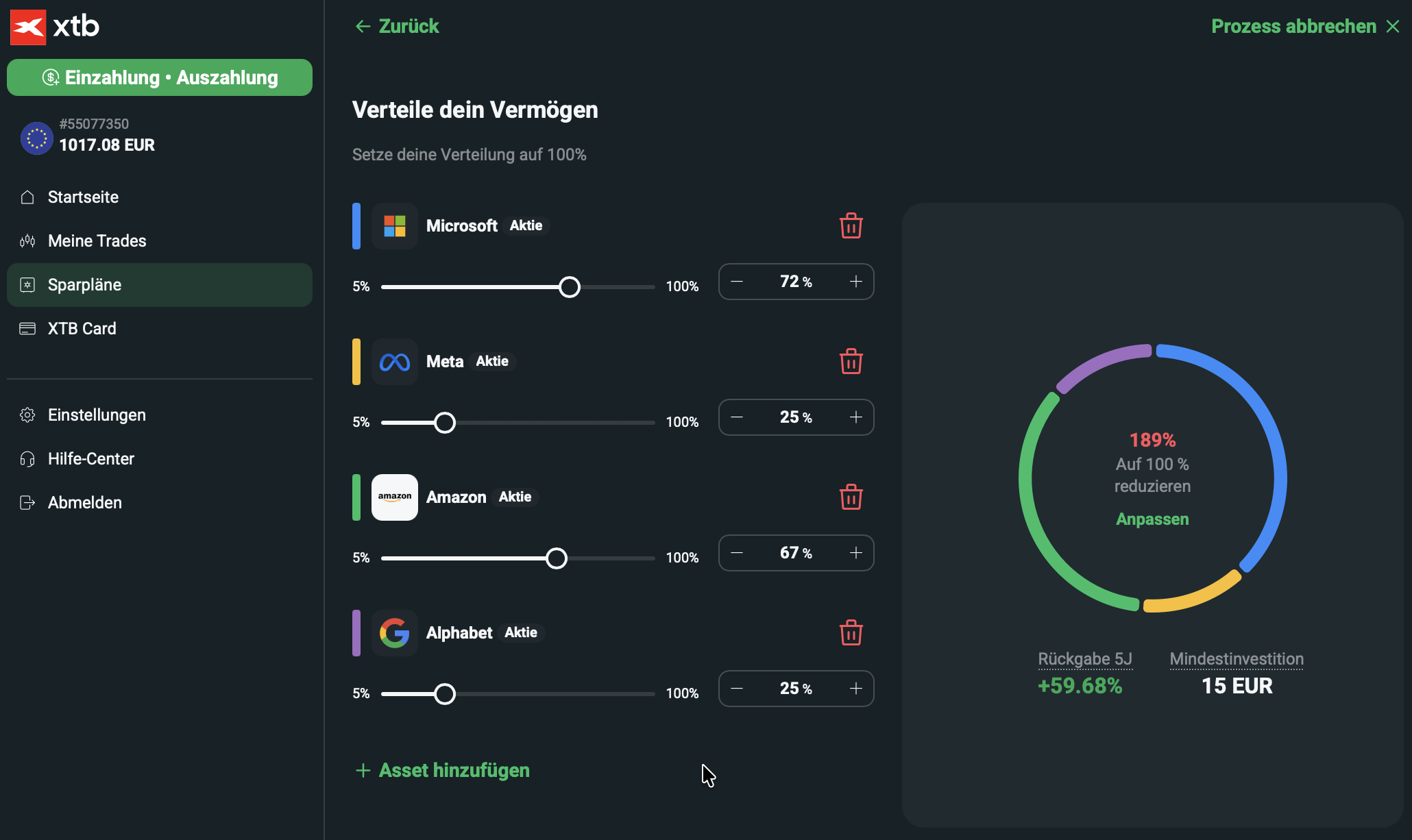Screen dimensions: 1412x840
Task: Click the Microsoft logo icon
Action: 395,226
